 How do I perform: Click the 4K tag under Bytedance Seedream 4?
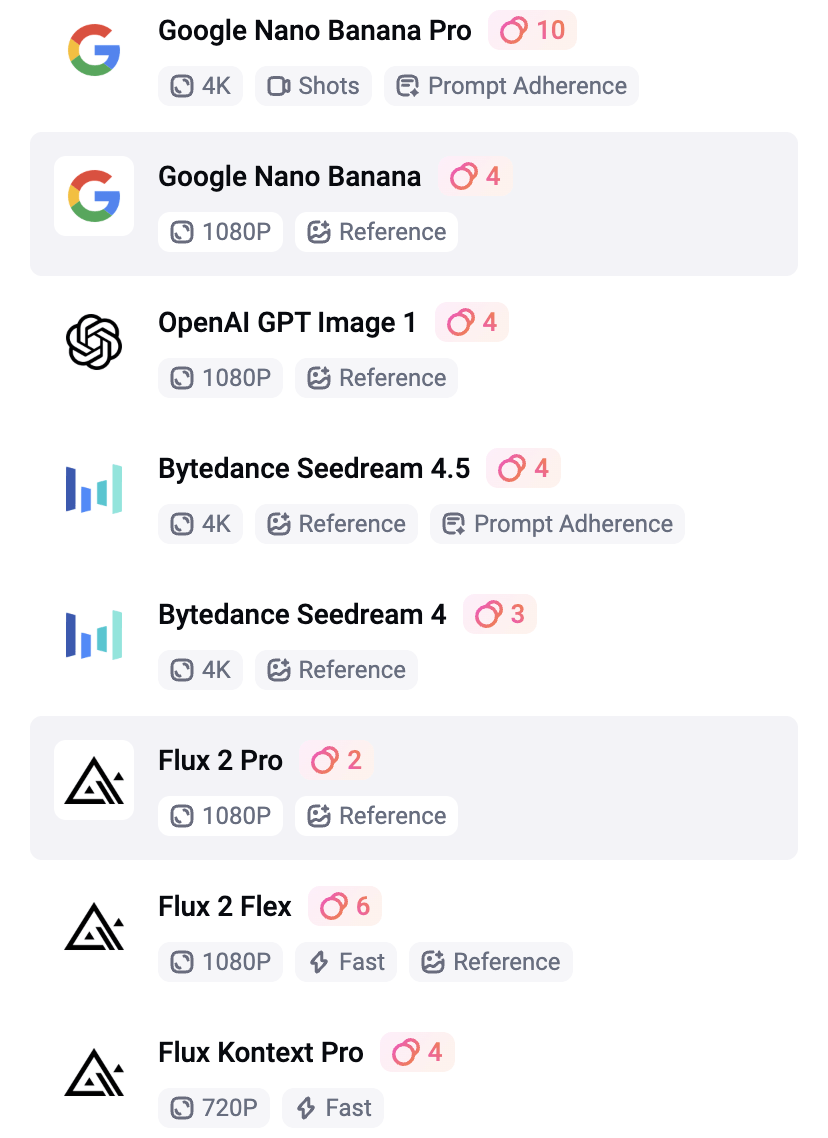coord(200,670)
